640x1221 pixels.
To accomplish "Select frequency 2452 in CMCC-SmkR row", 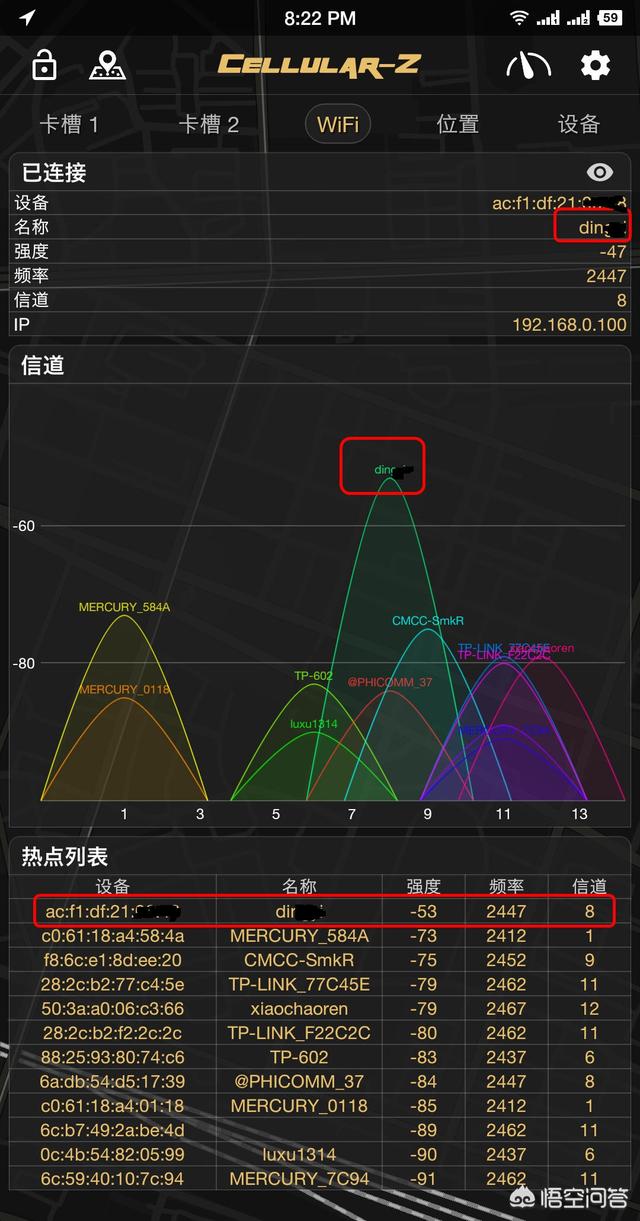I will (x=506, y=960).
